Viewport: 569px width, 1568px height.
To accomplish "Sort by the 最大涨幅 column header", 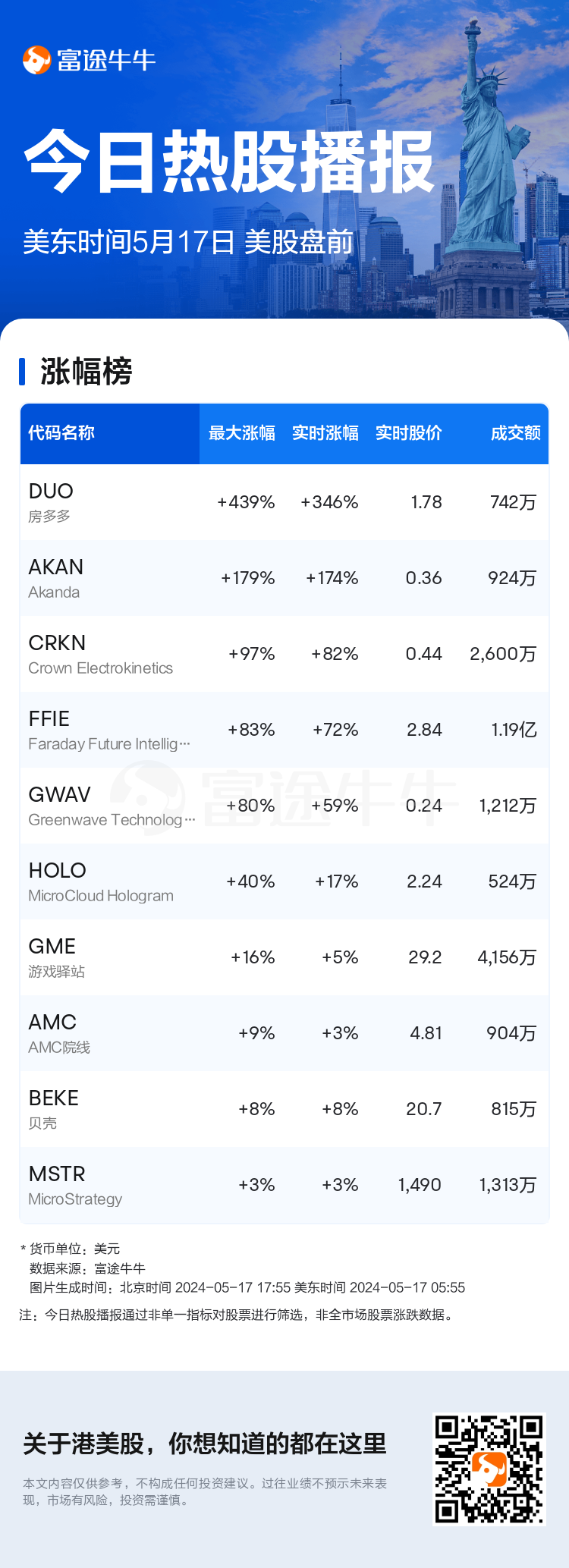I will pos(241,433).
